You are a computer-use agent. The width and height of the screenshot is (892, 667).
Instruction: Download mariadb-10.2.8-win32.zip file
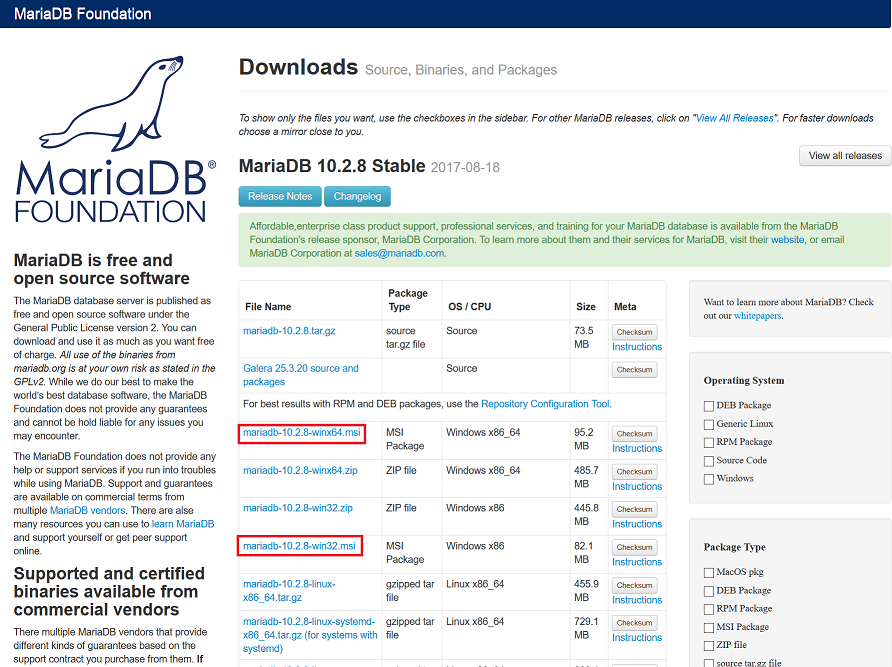click(298, 508)
